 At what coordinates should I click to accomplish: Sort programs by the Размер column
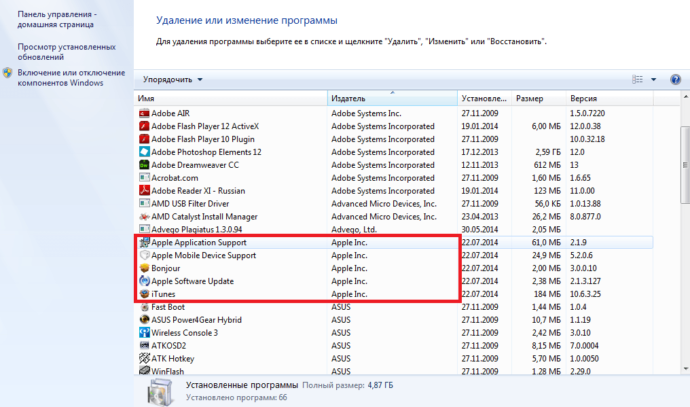[538, 99]
